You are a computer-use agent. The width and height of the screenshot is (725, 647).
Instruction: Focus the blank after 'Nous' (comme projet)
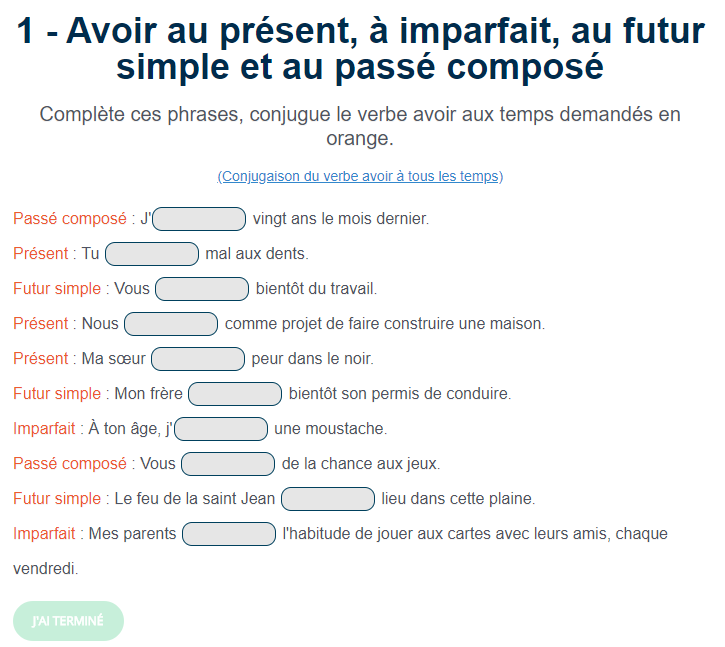[x=171, y=324]
